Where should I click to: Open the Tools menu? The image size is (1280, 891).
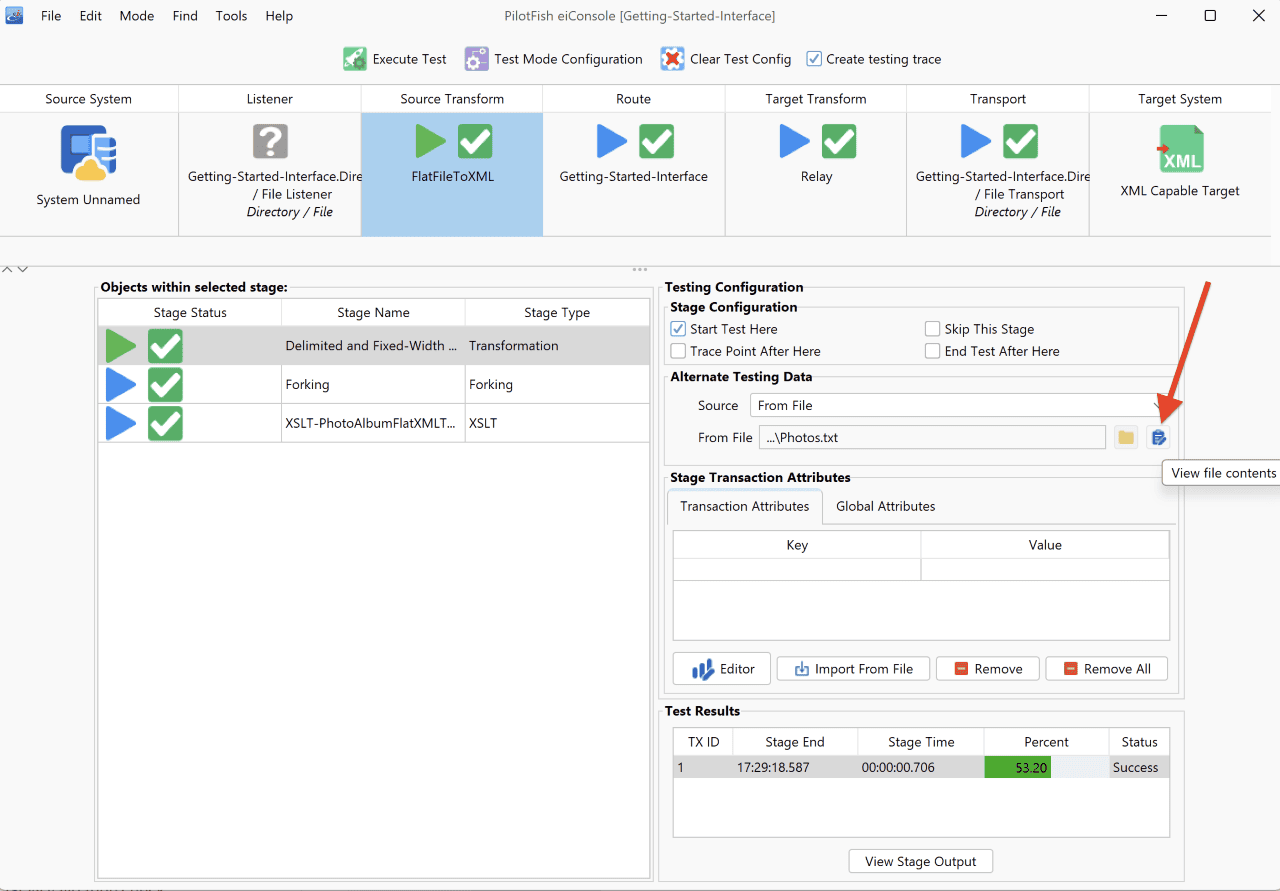(231, 16)
